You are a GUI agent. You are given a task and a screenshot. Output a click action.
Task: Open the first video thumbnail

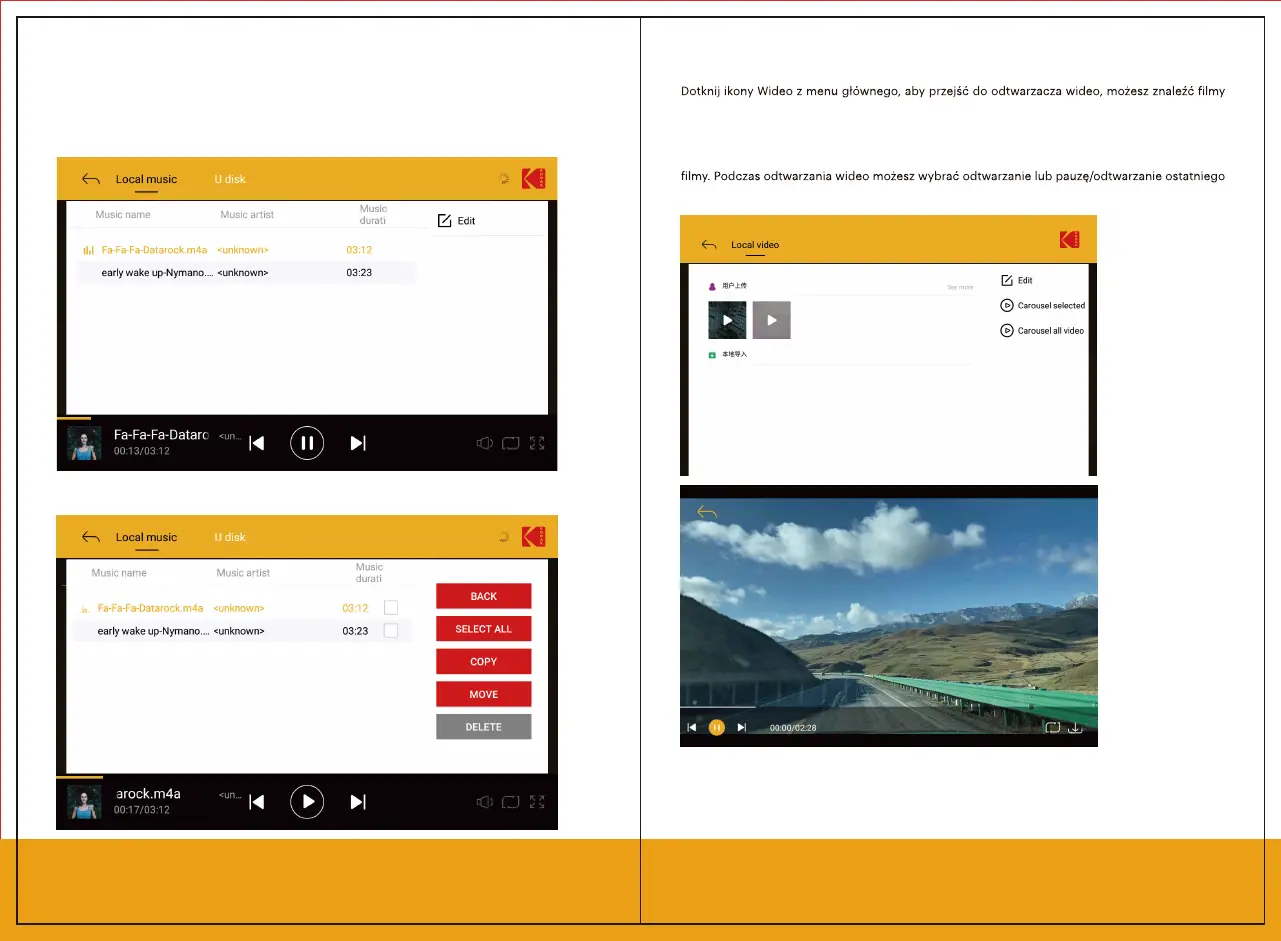click(727, 320)
